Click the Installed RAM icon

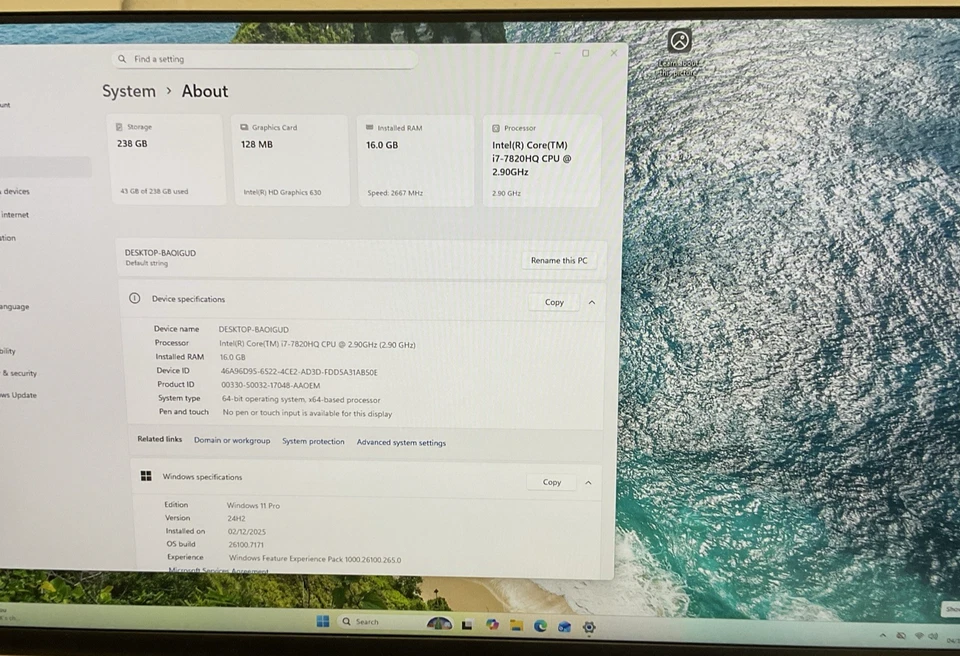[x=369, y=127]
